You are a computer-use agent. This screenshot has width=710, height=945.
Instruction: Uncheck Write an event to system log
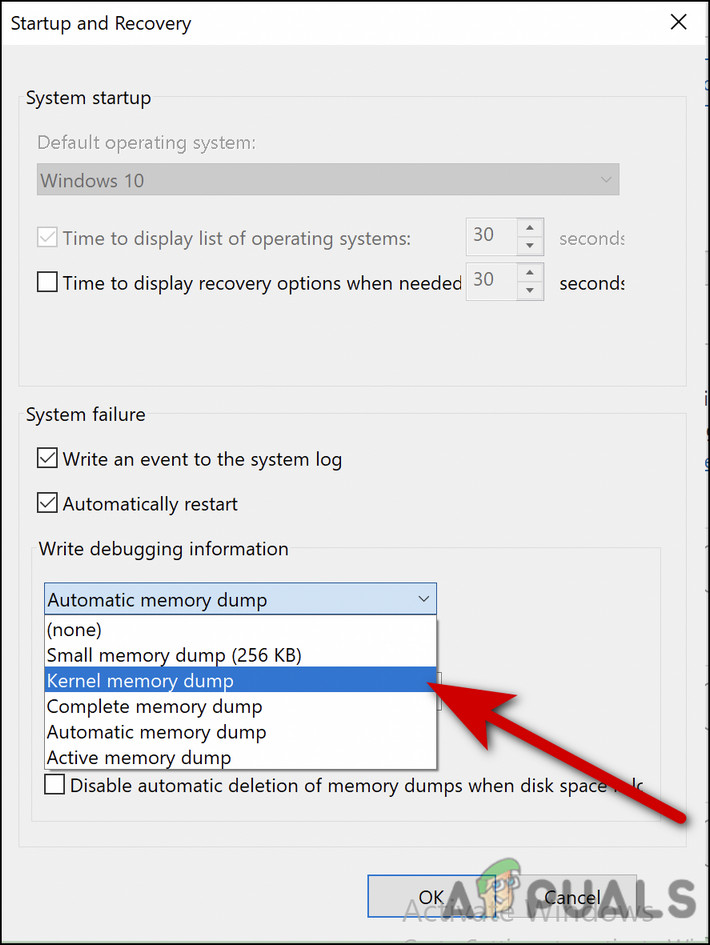(x=47, y=458)
